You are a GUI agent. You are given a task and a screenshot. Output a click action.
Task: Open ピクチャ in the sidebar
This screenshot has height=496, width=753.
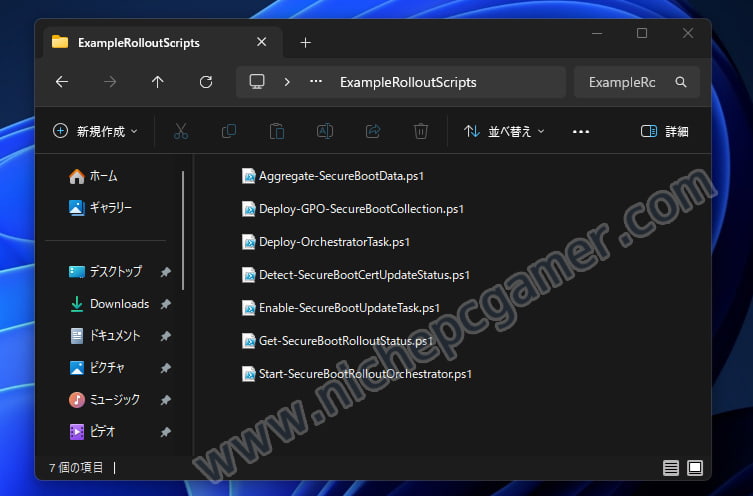(97, 368)
